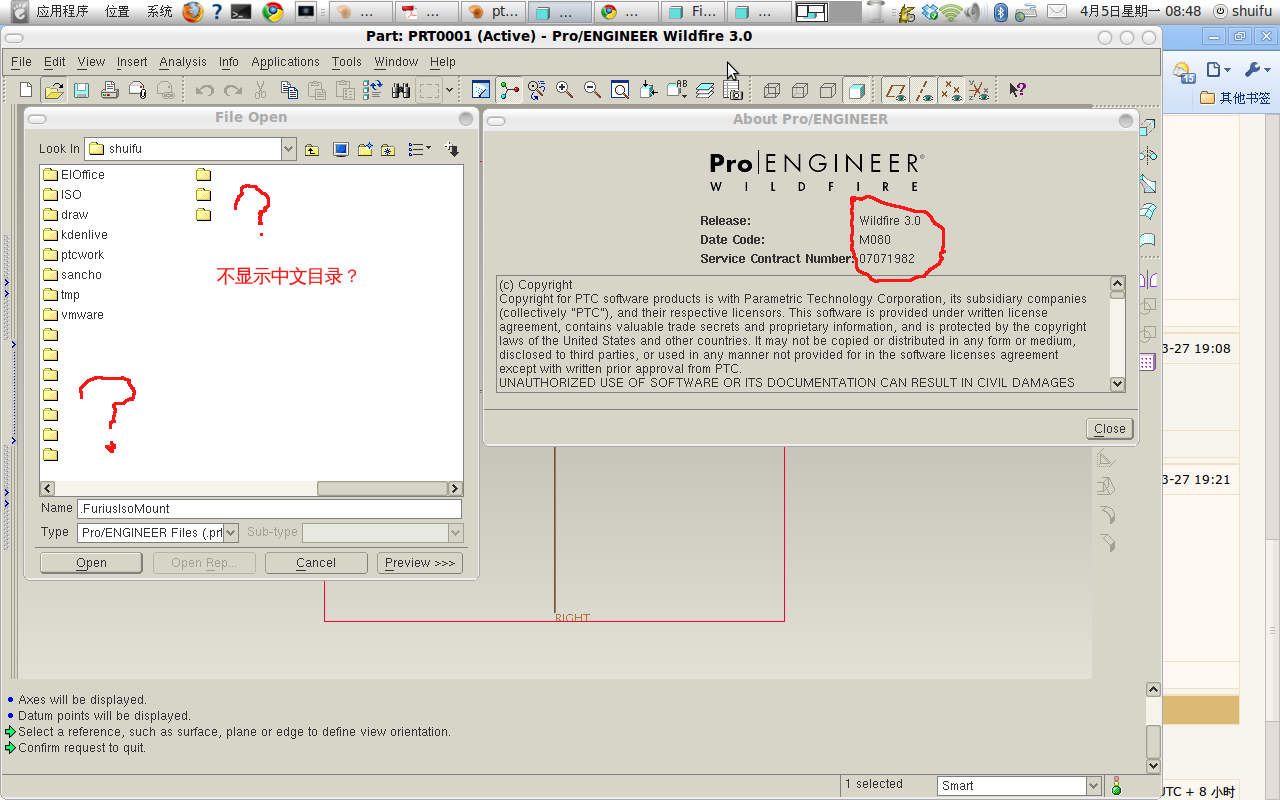Image resolution: width=1280 pixels, height=800 pixels.
Task: Click the Zoom Out magnifier icon
Action: tap(592, 90)
